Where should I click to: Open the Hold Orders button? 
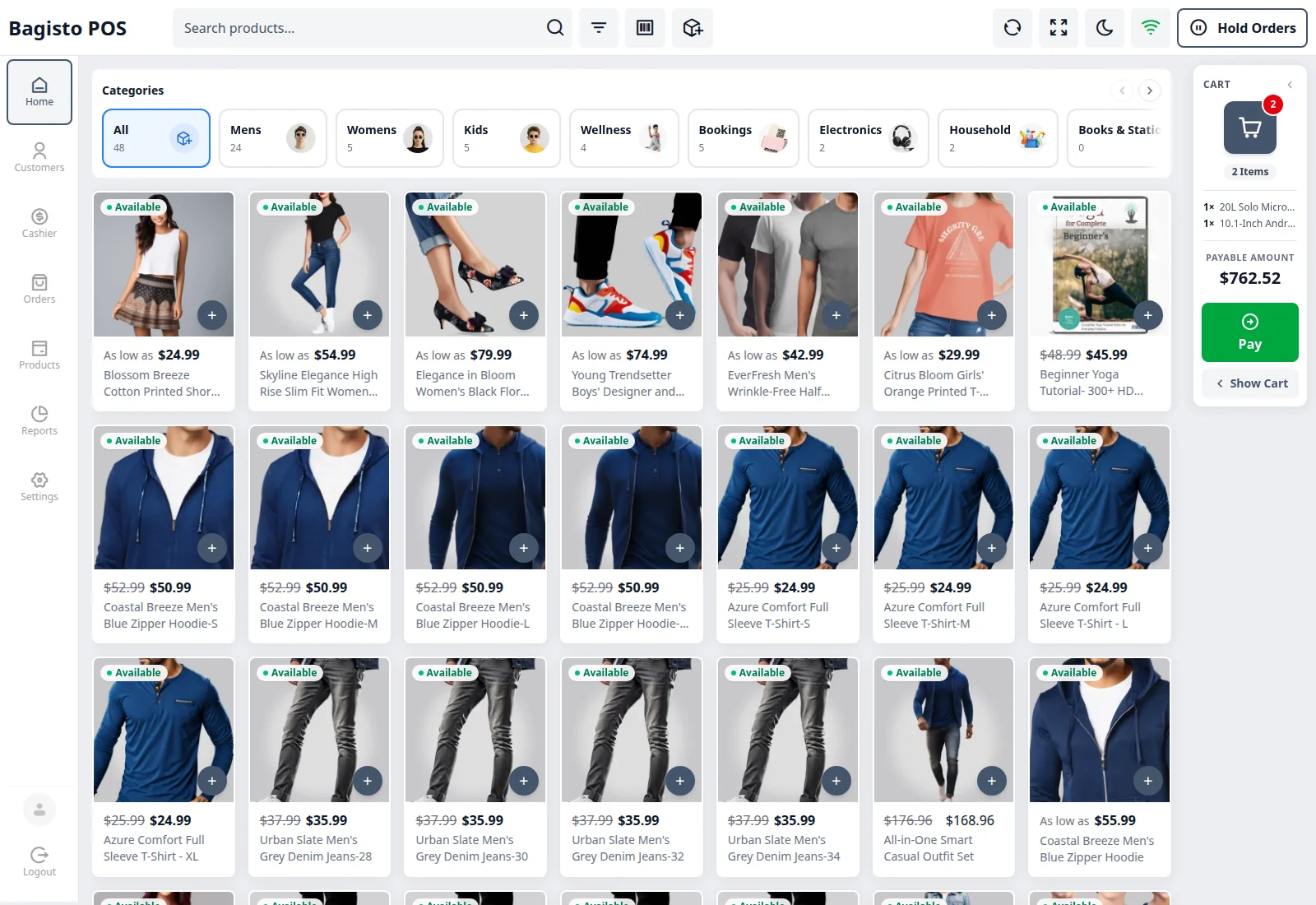coord(1242,28)
